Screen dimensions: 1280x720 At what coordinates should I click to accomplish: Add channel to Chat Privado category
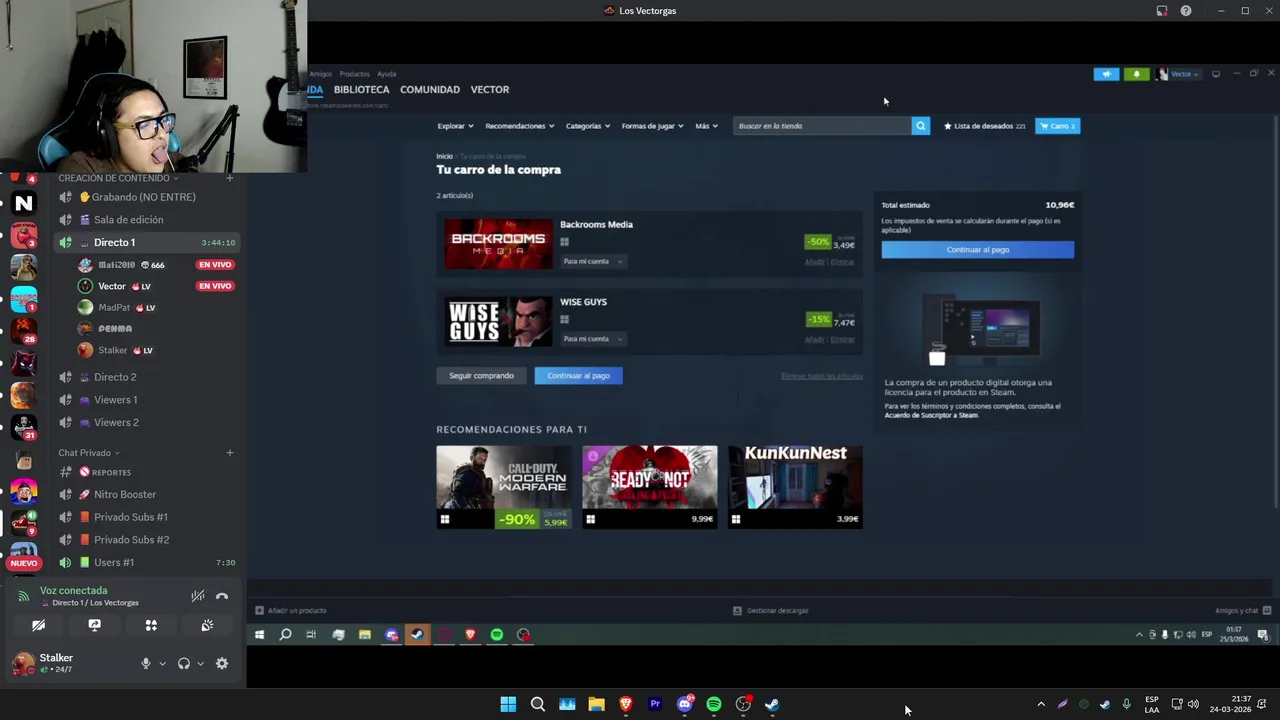(229, 452)
